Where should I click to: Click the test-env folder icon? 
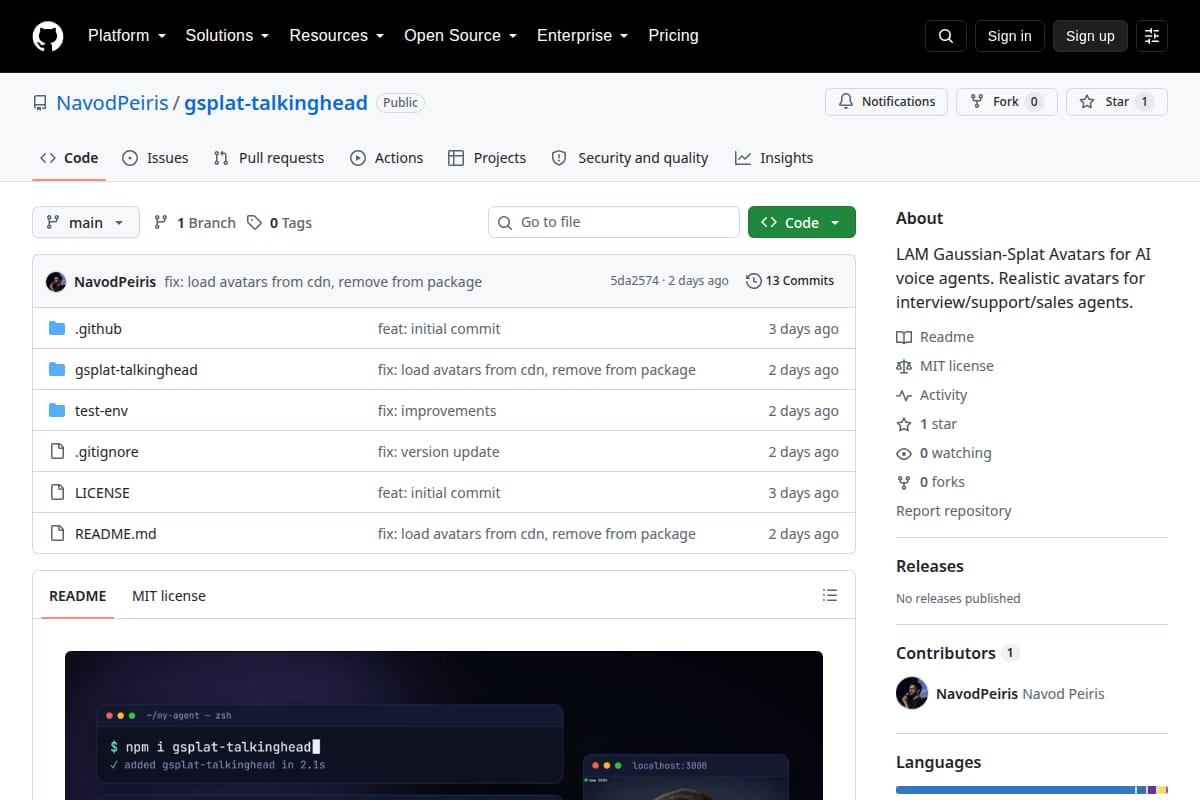[57, 411]
